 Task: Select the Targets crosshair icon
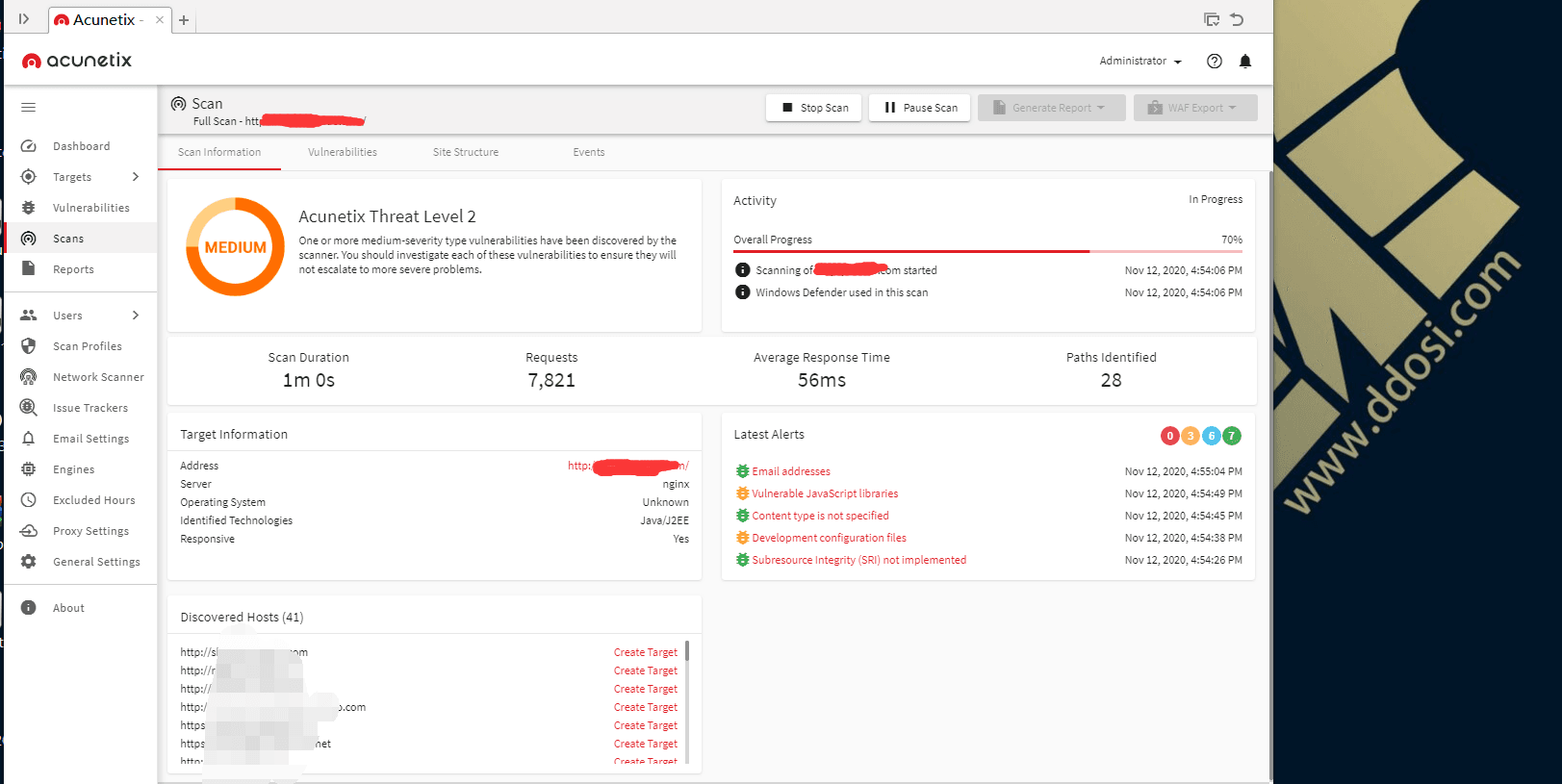point(29,177)
